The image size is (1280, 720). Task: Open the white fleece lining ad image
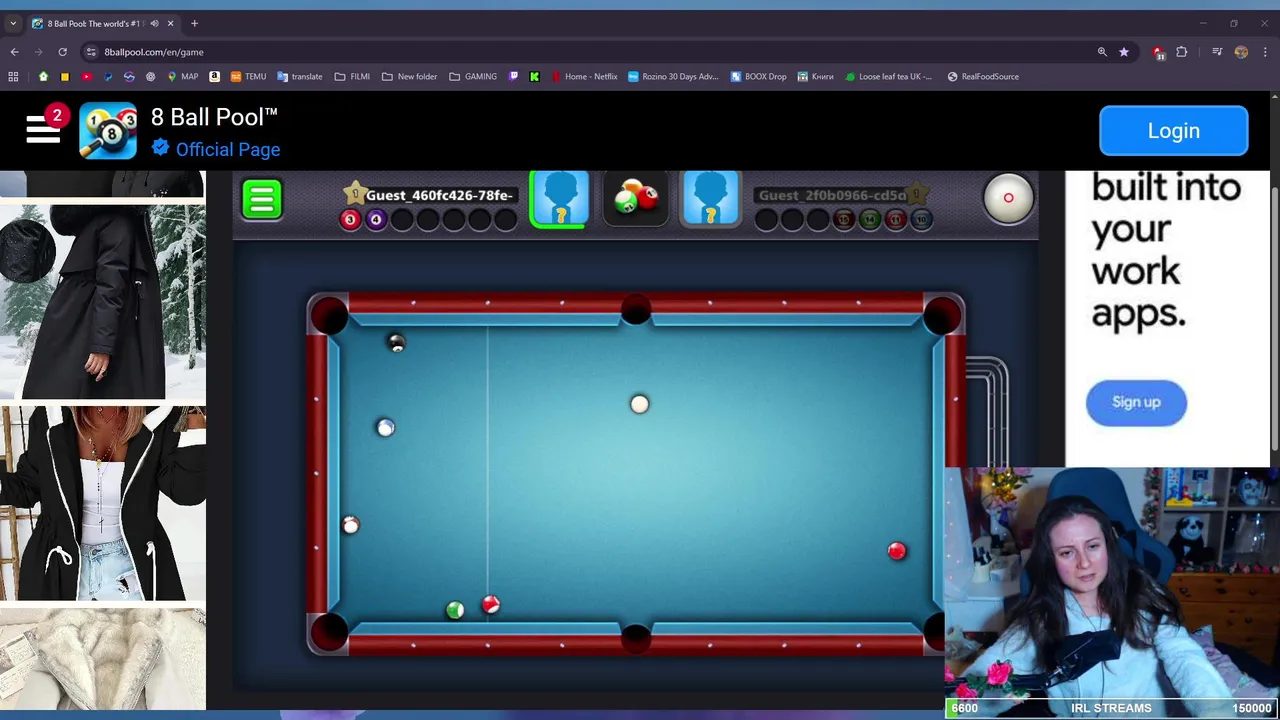click(103, 660)
